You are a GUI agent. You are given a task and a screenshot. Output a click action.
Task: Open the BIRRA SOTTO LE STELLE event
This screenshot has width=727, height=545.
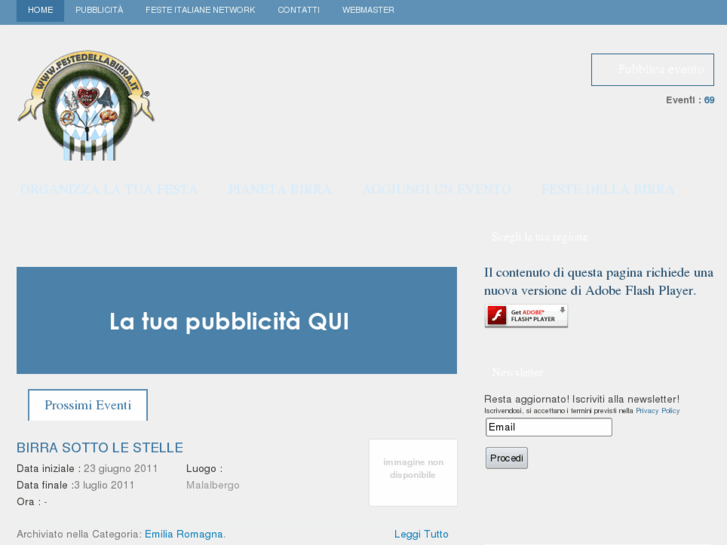click(x=100, y=448)
